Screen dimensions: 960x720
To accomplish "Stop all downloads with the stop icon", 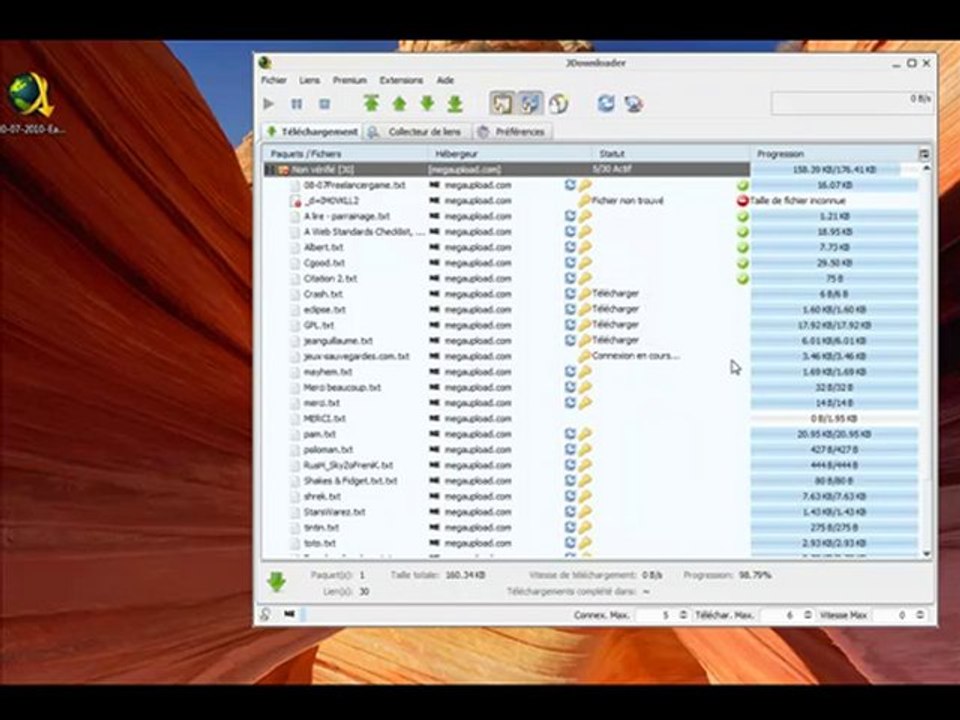I will (324, 104).
